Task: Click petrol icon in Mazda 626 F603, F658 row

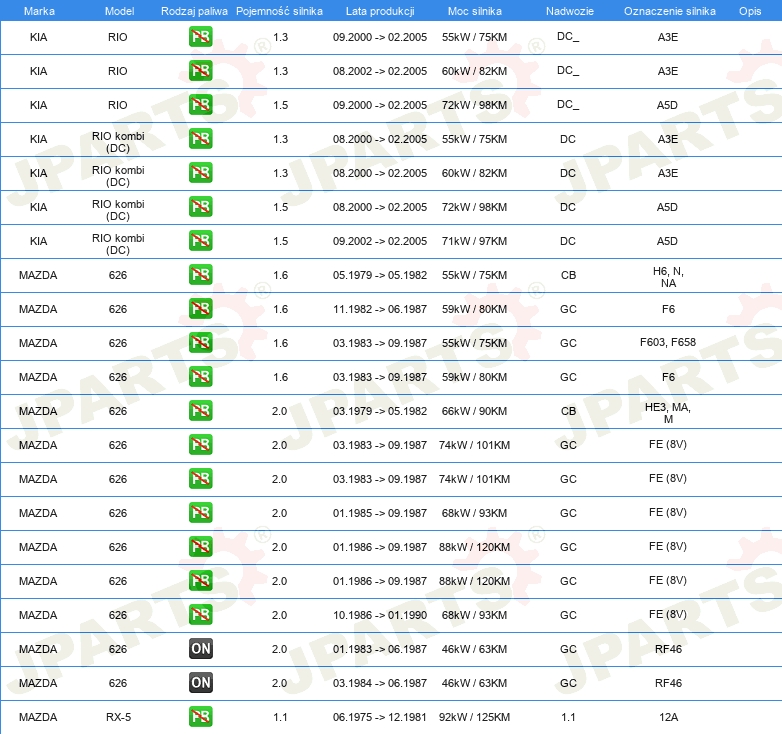Action: pos(200,343)
